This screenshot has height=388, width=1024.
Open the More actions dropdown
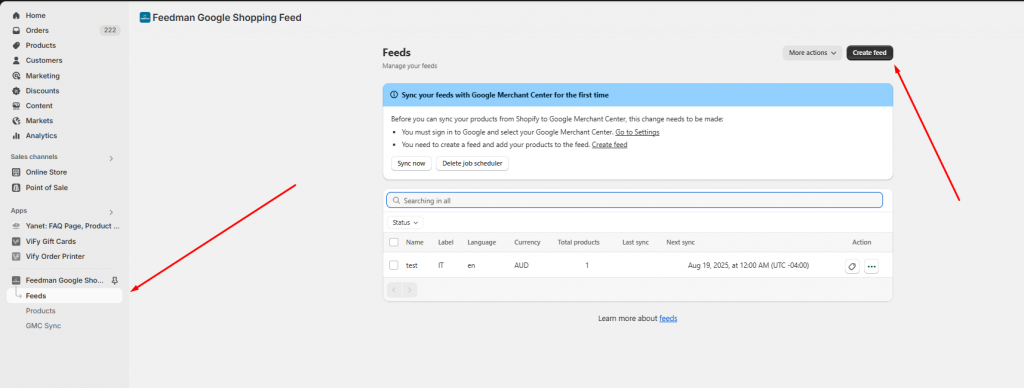coord(812,53)
